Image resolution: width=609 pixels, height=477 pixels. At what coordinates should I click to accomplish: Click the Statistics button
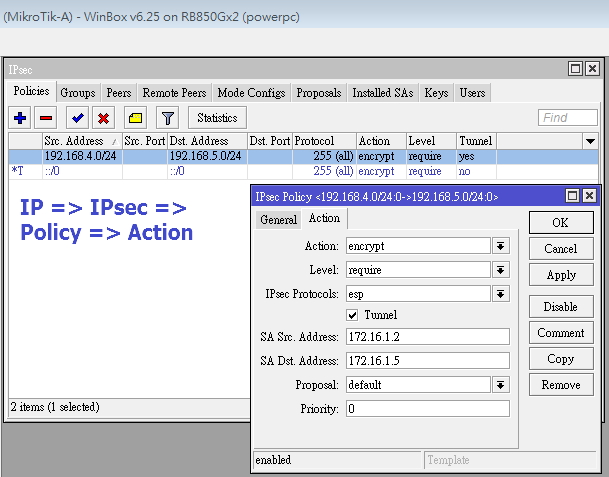217,118
